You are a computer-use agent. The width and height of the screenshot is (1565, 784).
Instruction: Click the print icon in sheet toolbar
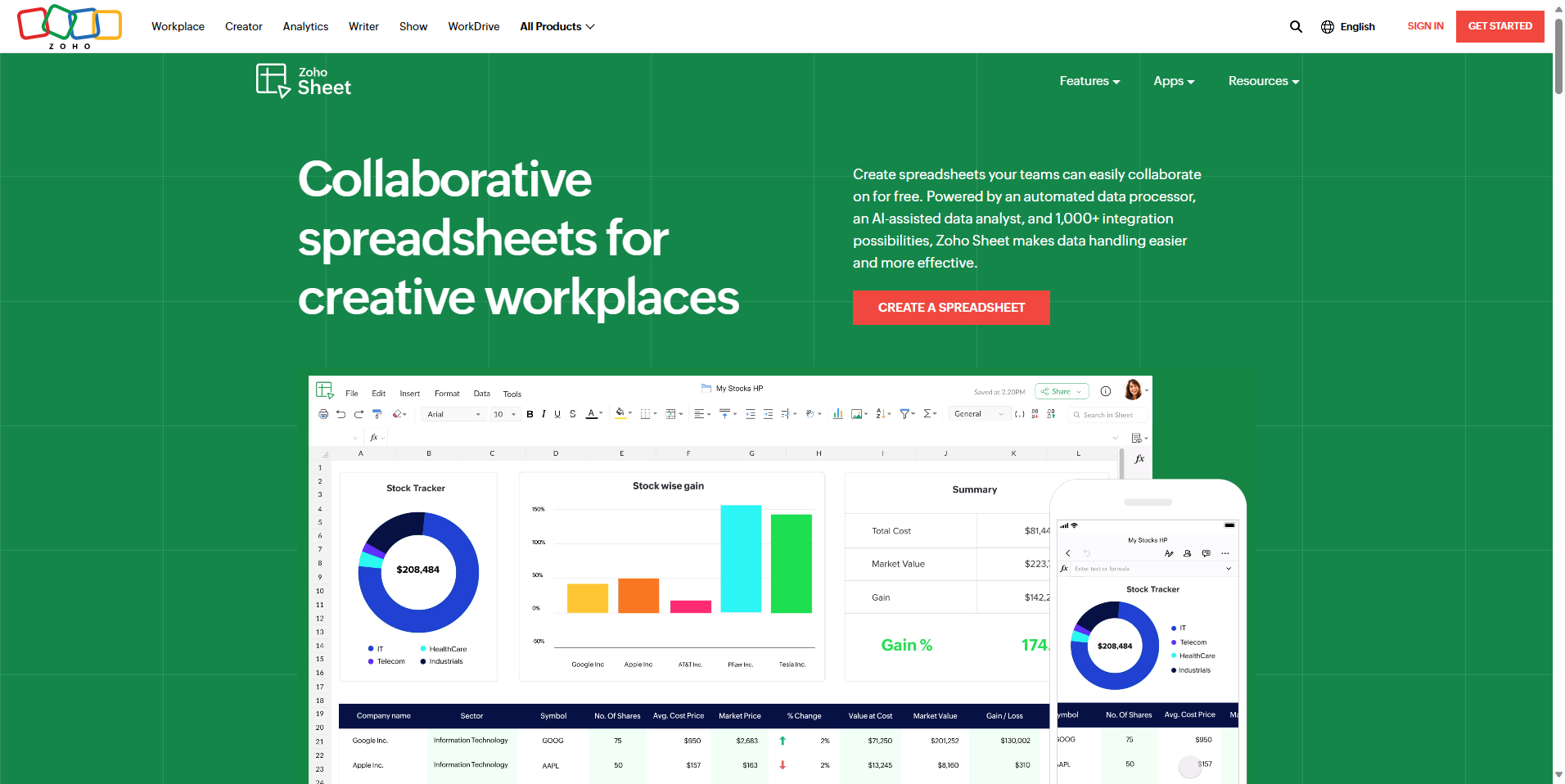[x=323, y=414]
